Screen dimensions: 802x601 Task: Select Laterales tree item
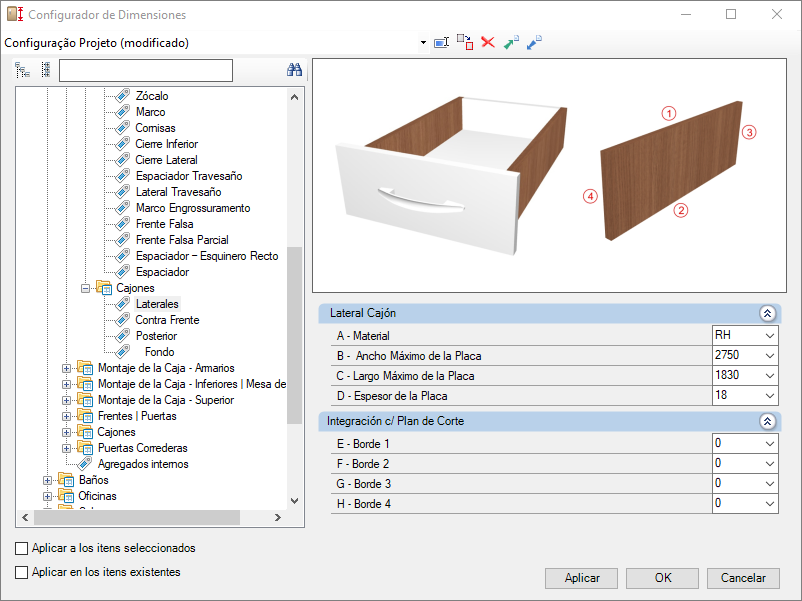click(x=157, y=304)
